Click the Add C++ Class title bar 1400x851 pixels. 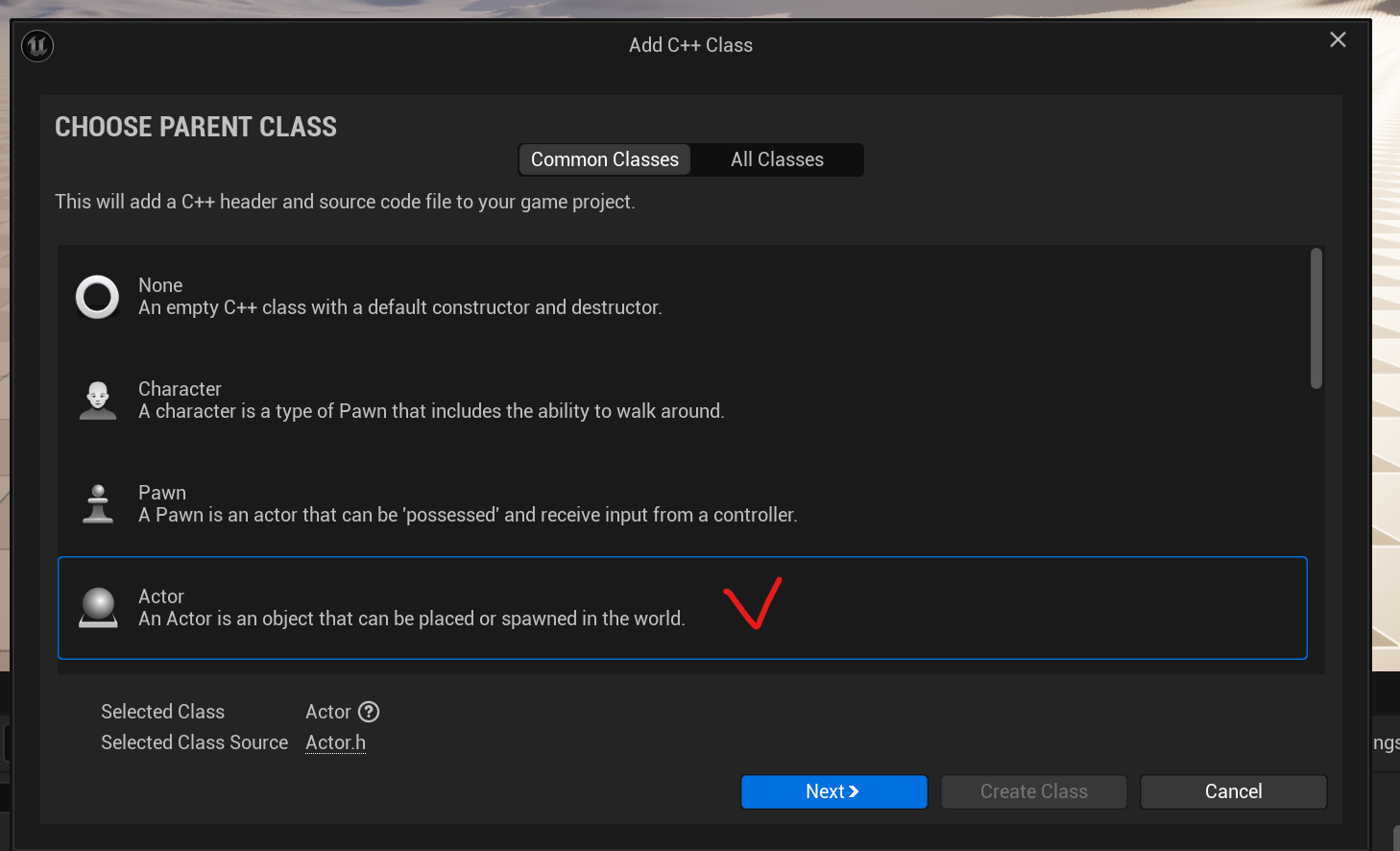690,45
